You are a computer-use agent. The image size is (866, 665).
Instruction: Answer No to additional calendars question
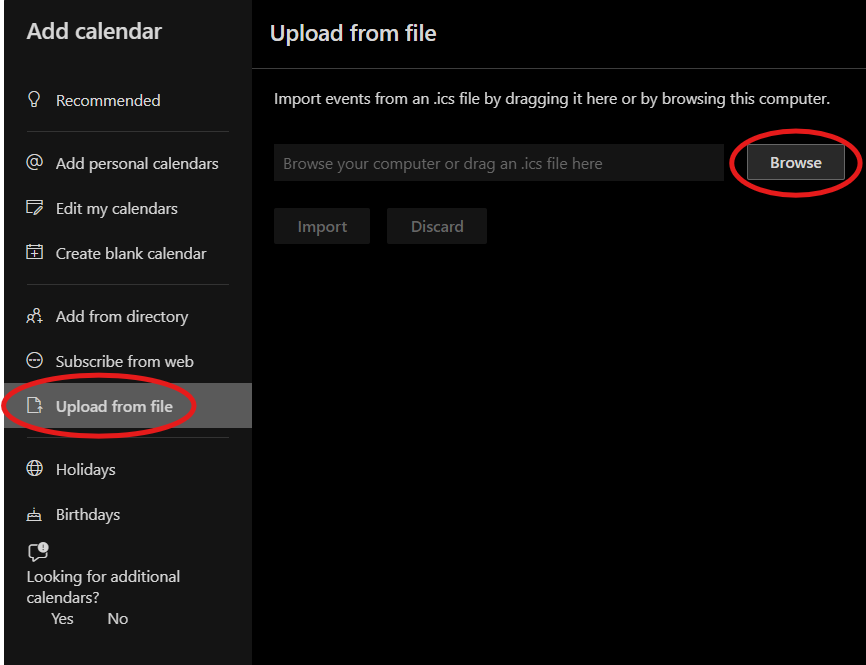(118, 618)
